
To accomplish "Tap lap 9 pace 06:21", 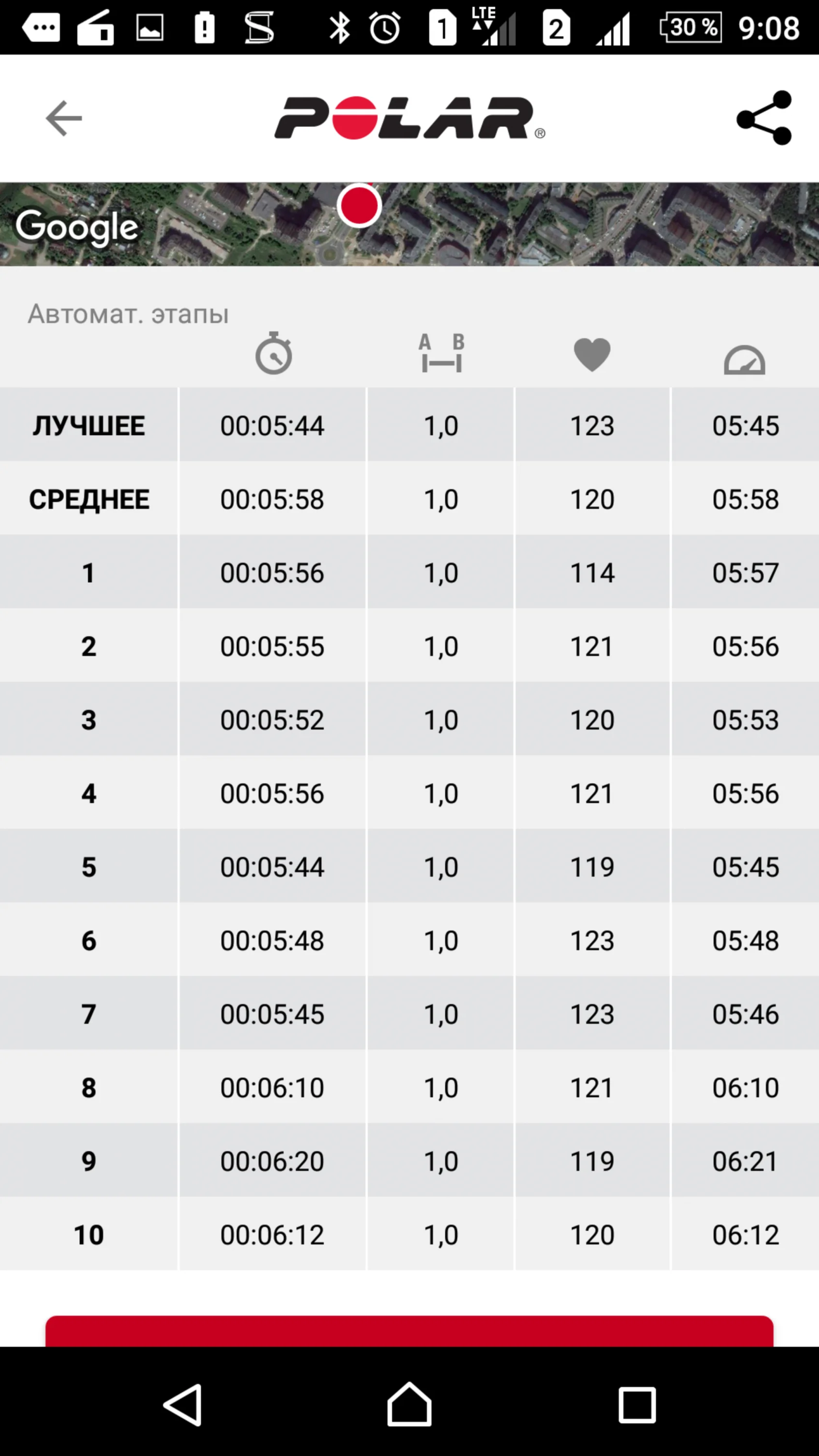I will pyautogui.click(x=745, y=1161).
